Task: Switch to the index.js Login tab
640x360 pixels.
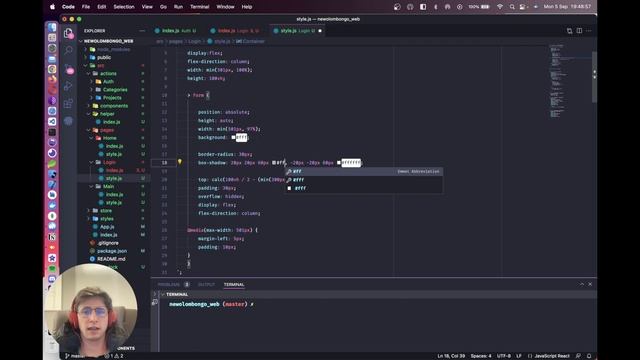Action: (237, 31)
